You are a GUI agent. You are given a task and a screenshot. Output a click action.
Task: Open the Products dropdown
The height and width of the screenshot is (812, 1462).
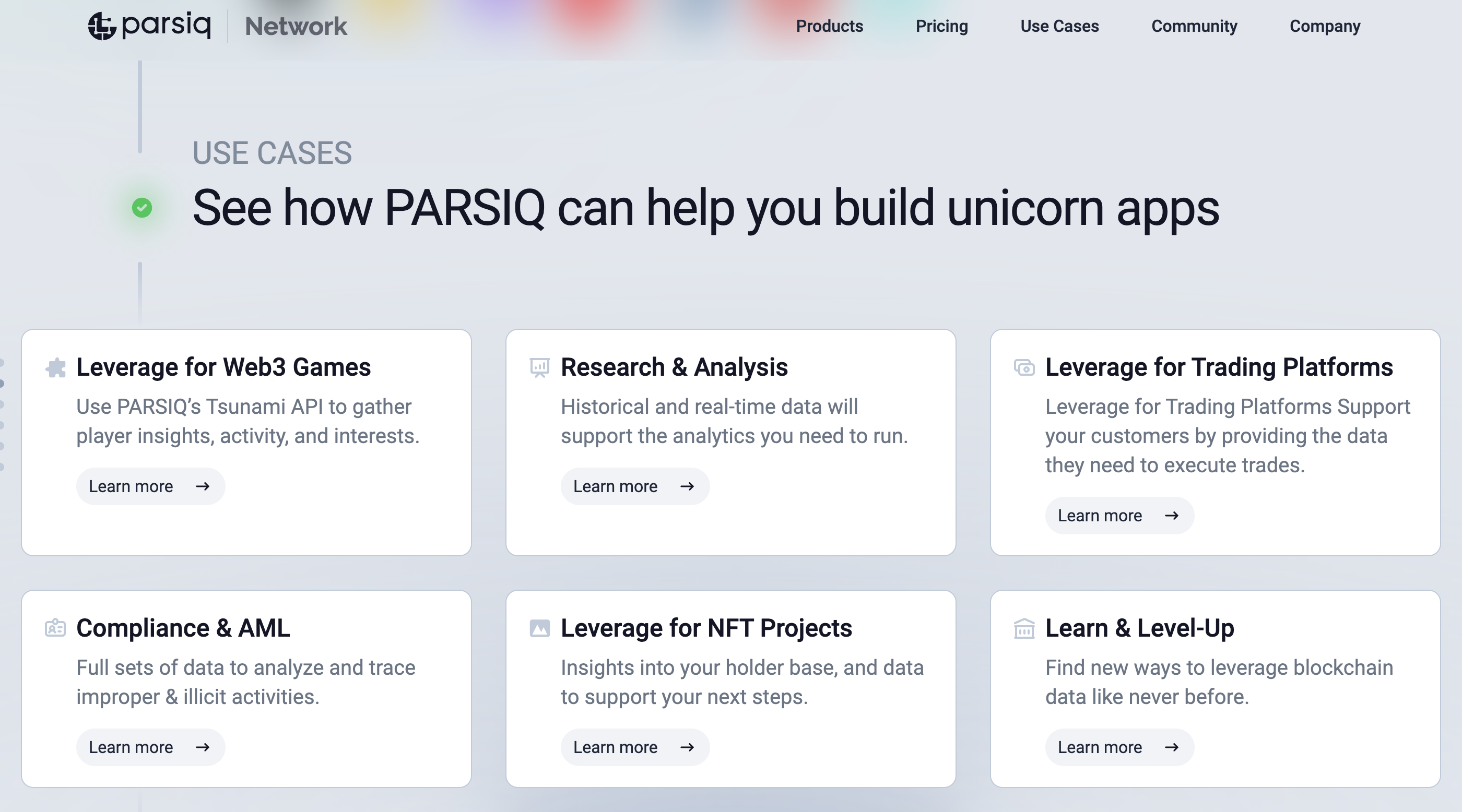(x=829, y=26)
